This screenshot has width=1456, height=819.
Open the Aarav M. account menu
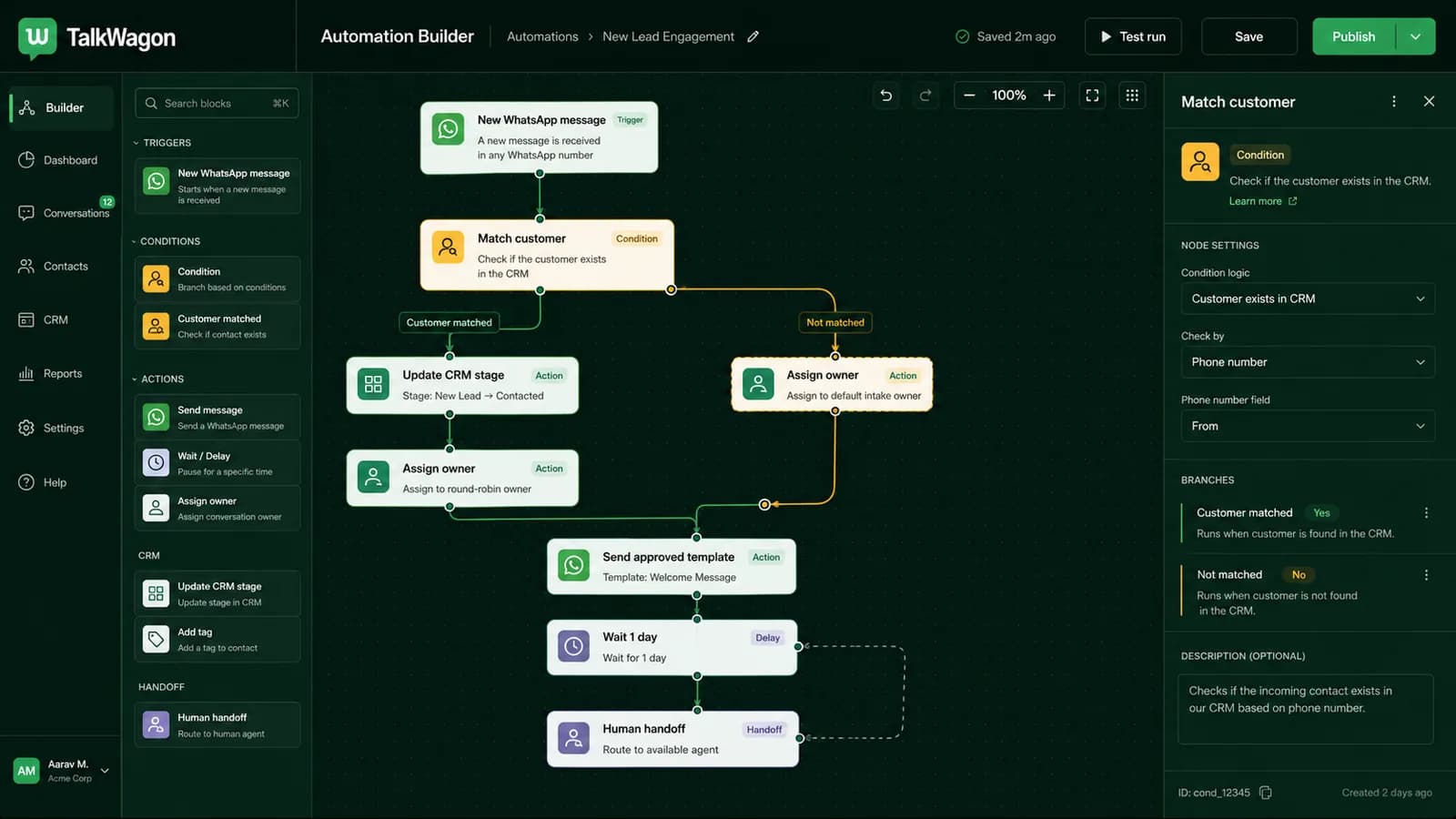tap(62, 771)
